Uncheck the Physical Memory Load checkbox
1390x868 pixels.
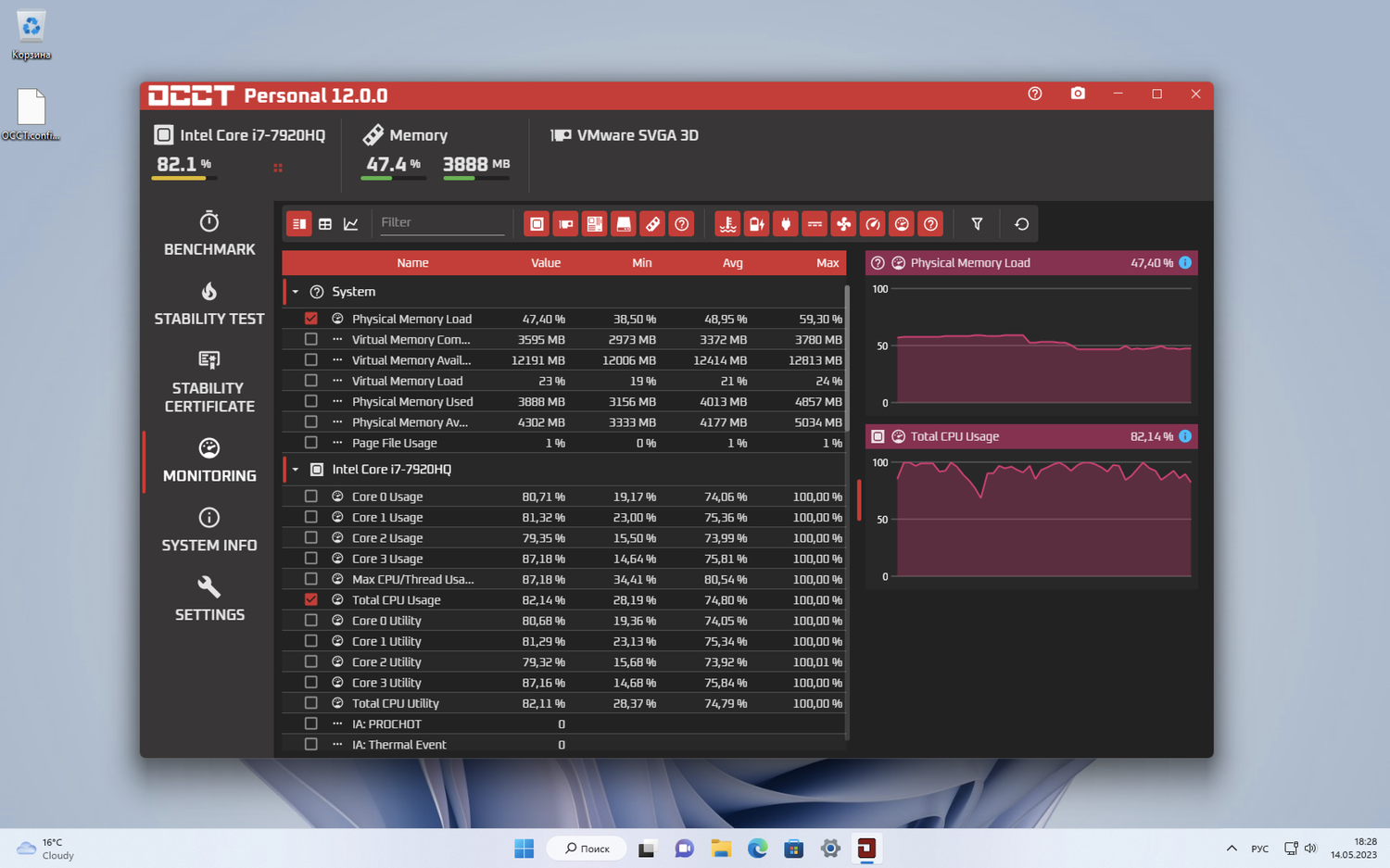311,319
